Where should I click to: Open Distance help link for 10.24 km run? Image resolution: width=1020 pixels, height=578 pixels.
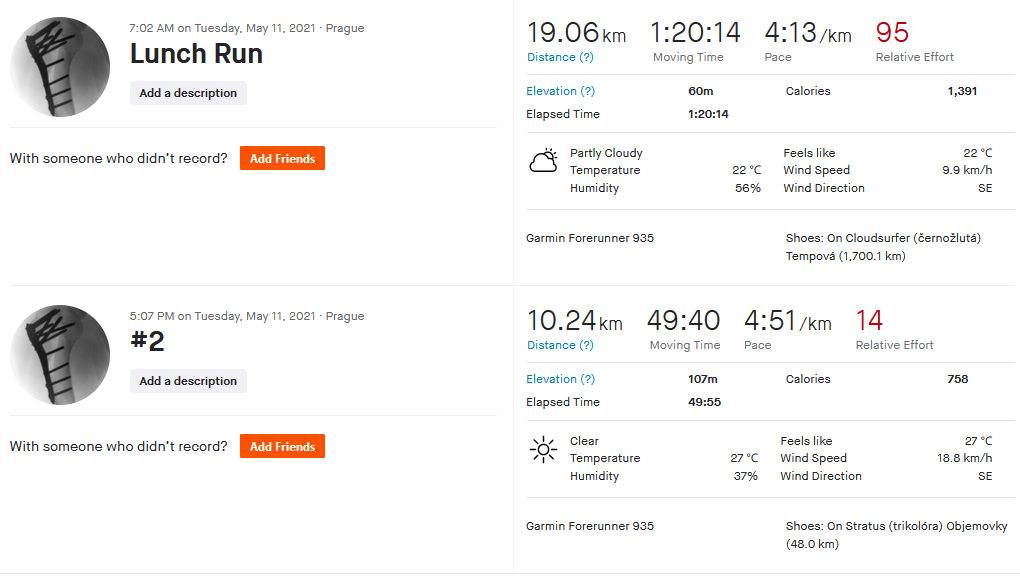click(560, 345)
